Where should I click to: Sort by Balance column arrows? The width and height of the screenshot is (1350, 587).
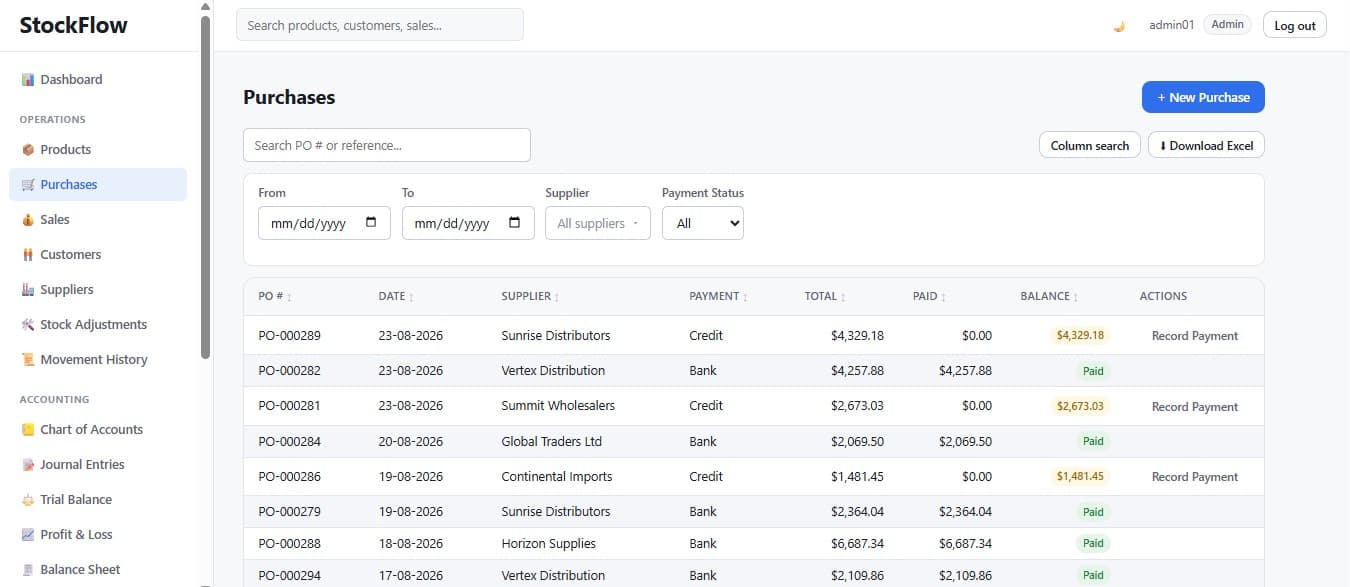click(1076, 297)
